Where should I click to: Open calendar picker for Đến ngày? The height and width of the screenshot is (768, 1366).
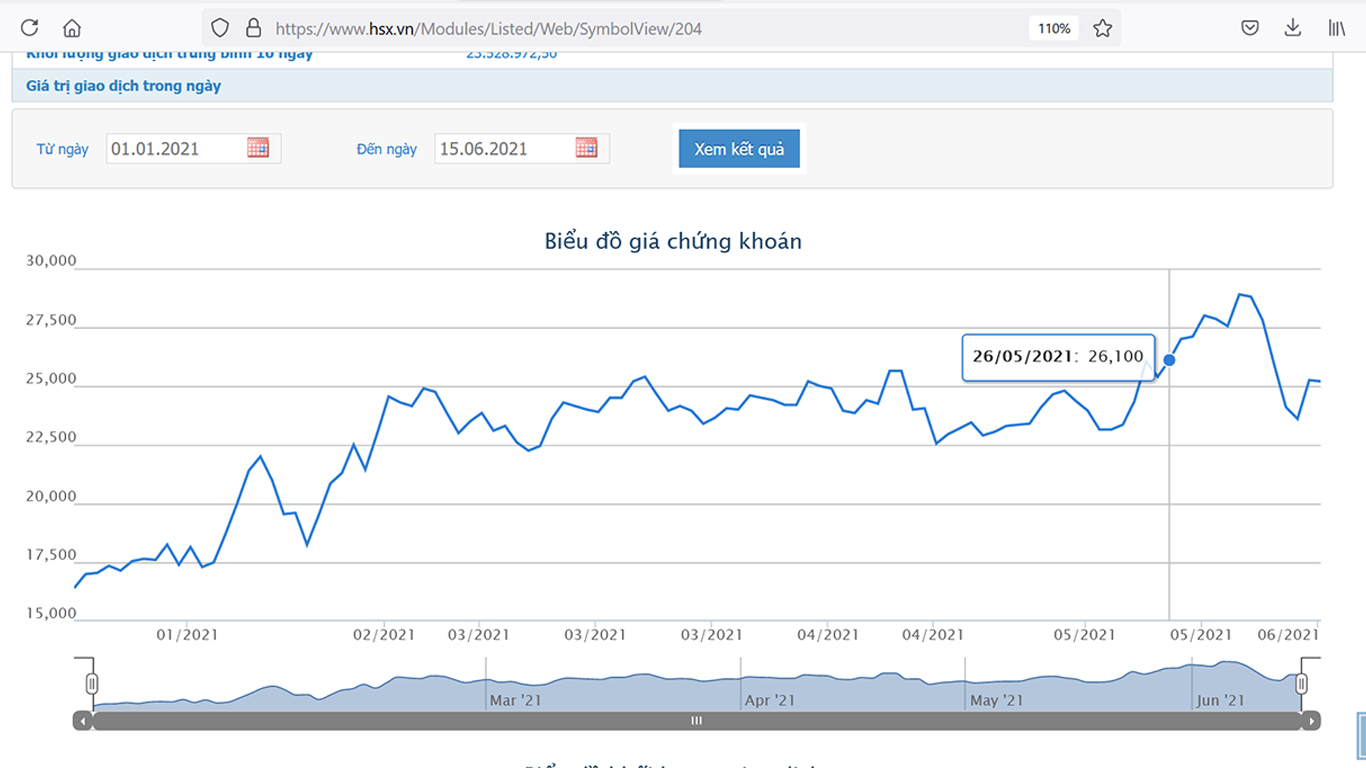[x=586, y=148]
